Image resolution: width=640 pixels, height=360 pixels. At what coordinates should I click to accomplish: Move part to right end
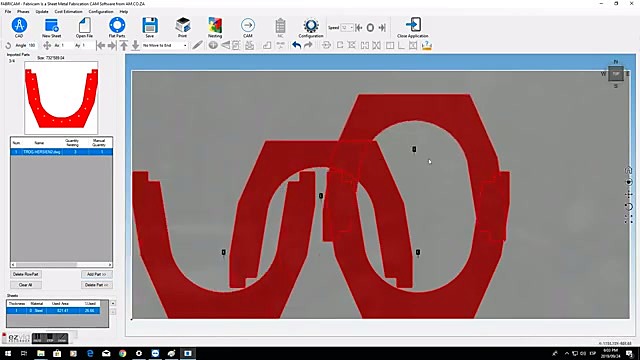click(x=112, y=45)
